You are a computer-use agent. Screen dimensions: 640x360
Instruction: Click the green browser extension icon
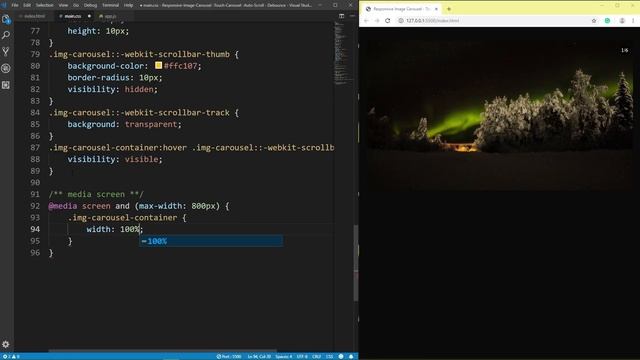pos(607,20)
